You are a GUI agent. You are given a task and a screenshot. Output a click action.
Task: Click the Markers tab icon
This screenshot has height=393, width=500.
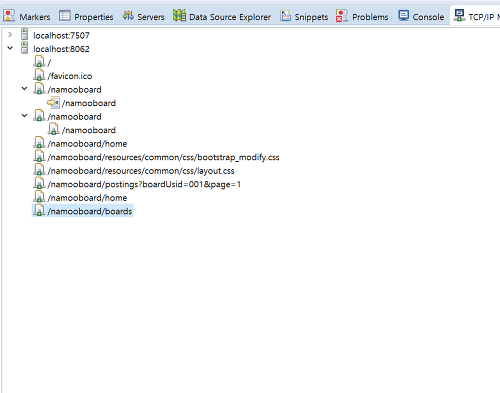point(9,16)
